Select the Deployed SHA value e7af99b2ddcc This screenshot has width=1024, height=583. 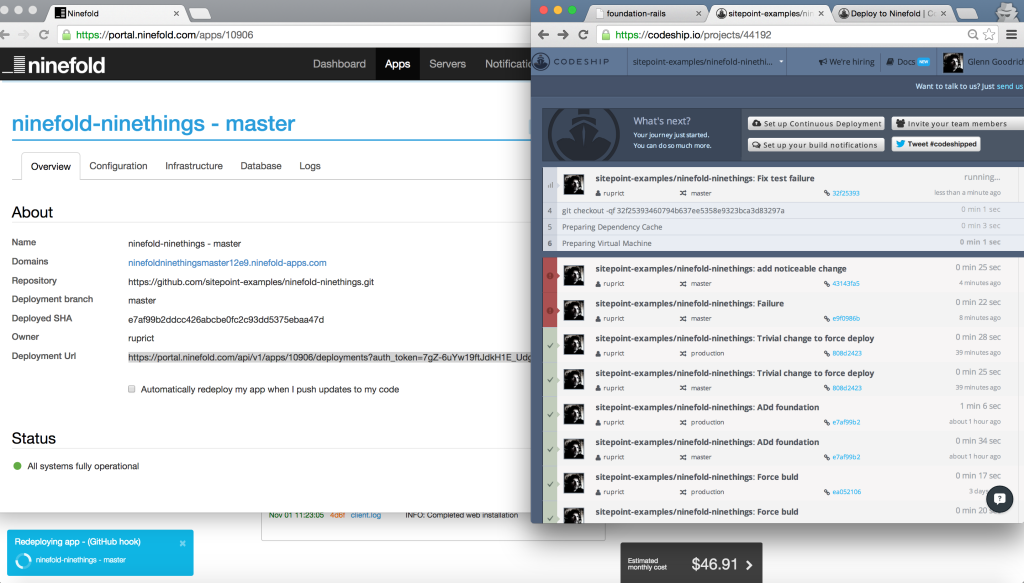point(226,320)
